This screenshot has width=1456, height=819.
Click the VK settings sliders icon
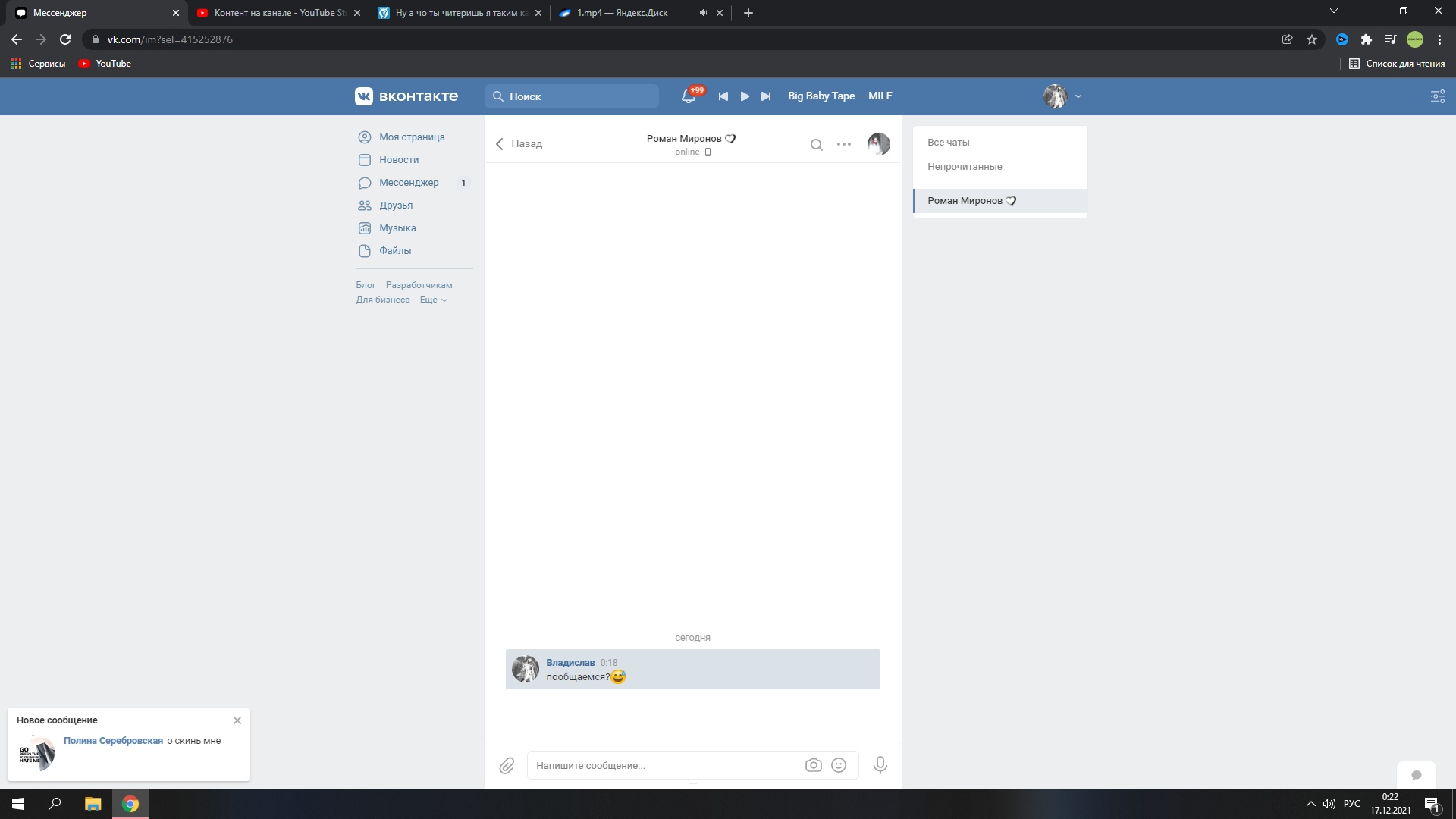coord(1437,96)
